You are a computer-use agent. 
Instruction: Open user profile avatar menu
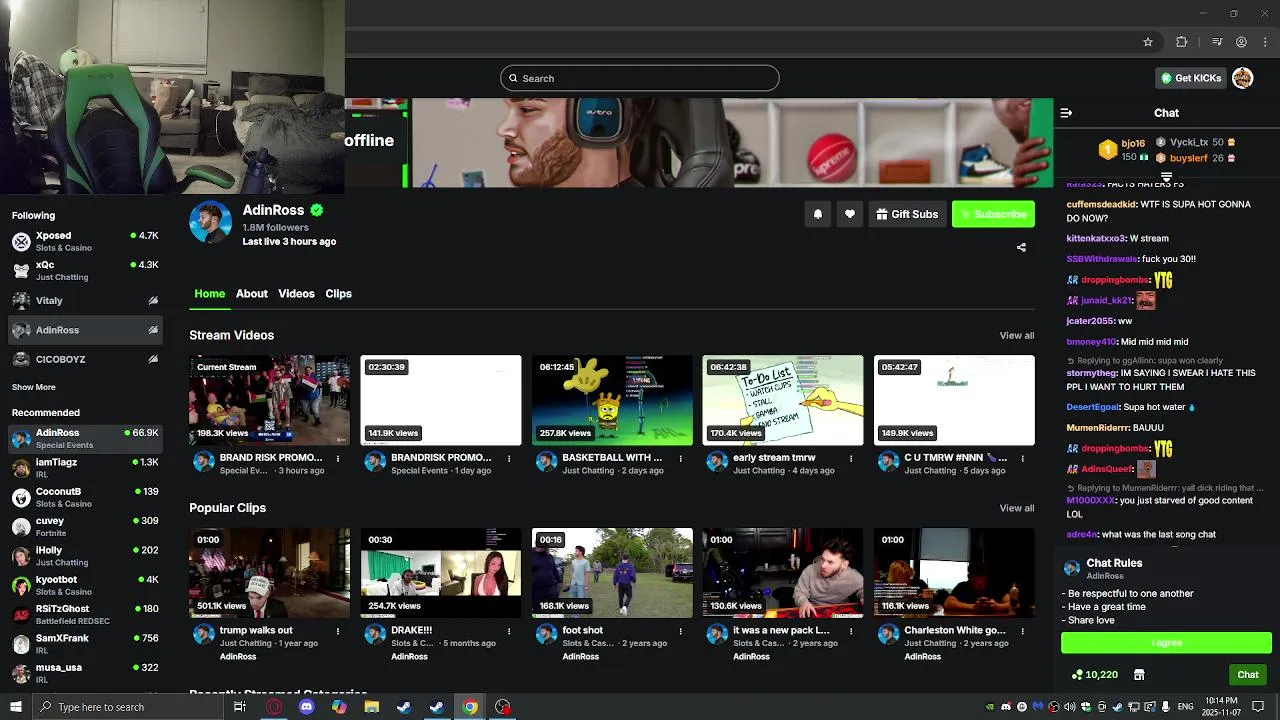click(1243, 78)
